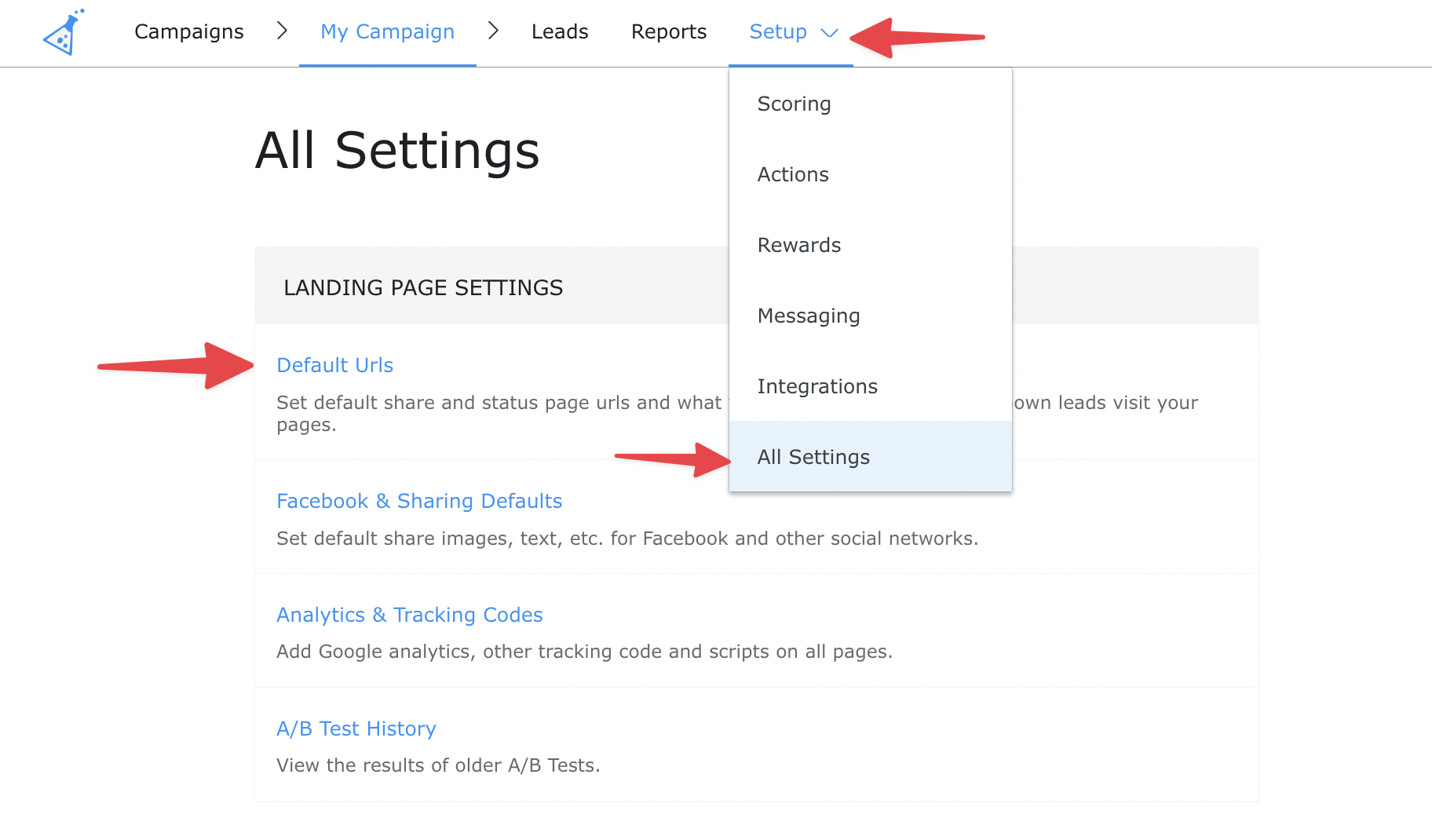Open Integrations from the Setup menu
The height and width of the screenshot is (840, 1432).
pyautogui.click(x=816, y=386)
